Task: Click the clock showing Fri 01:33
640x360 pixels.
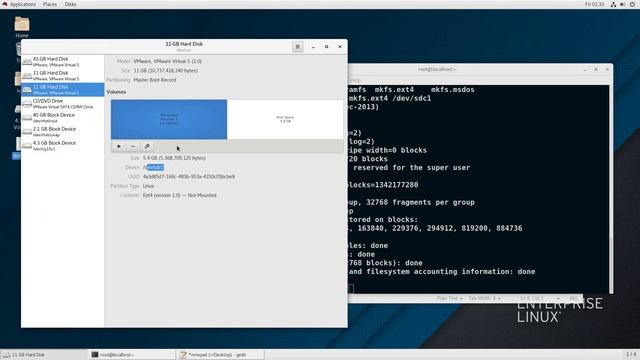Action: click(594, 4)
